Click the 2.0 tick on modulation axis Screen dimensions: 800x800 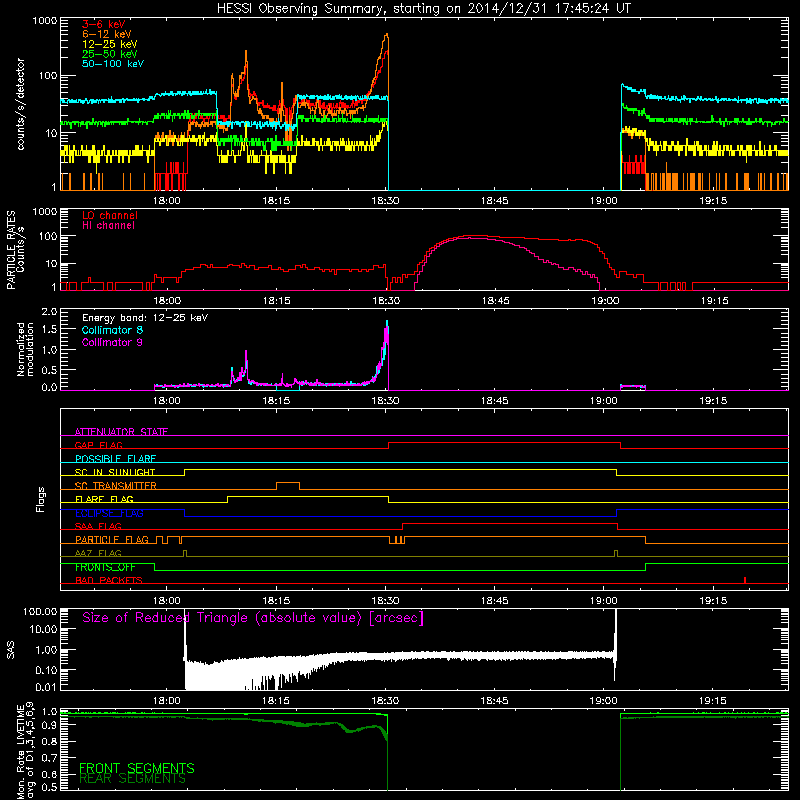49,312
